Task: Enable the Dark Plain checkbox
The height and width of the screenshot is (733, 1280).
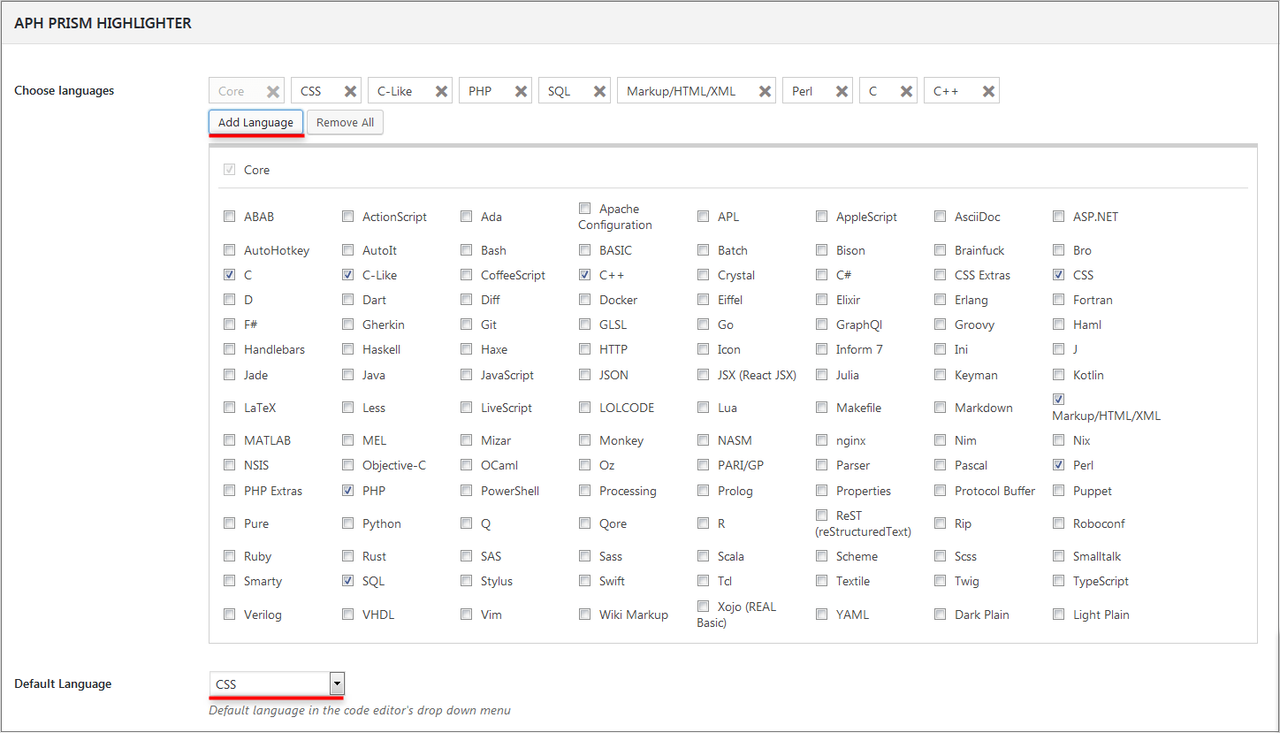Action: tap(941, 614)
